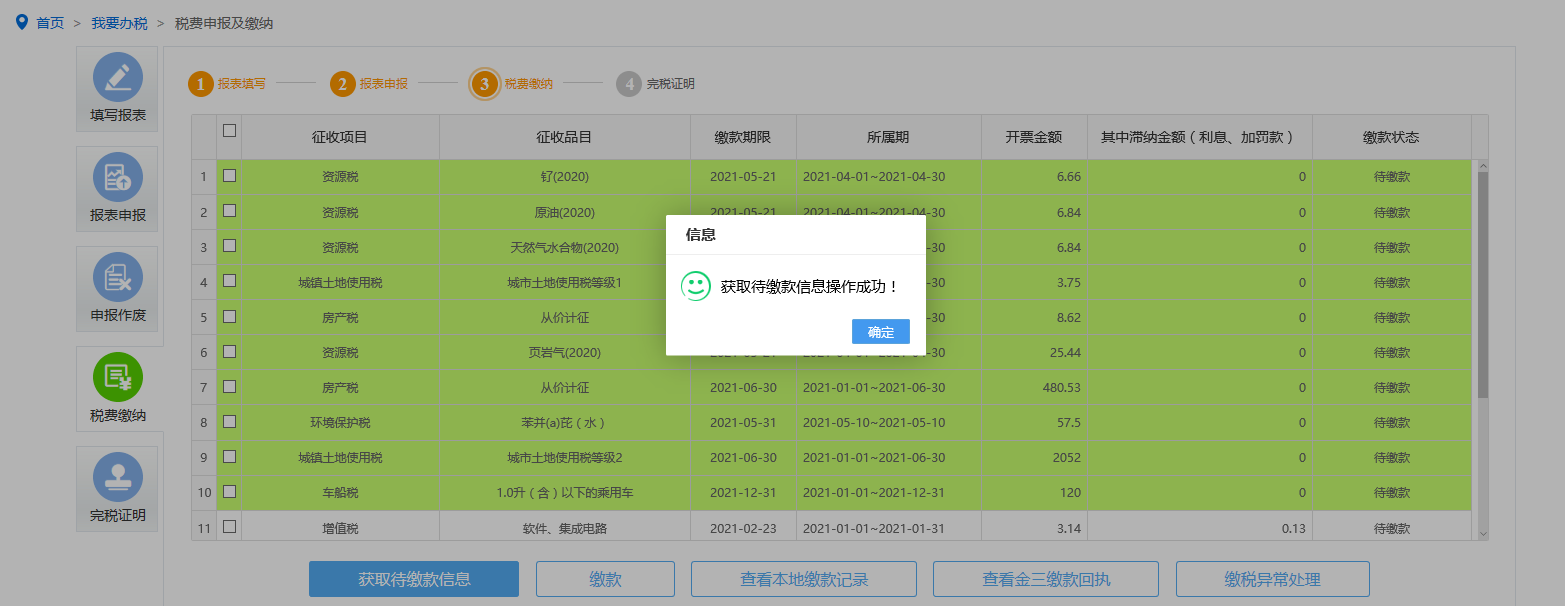Click the 待缴款 status in row 11
The height and width of the screenshot is (606, 1565).
pyautogui.click(x=1391, y=528)
